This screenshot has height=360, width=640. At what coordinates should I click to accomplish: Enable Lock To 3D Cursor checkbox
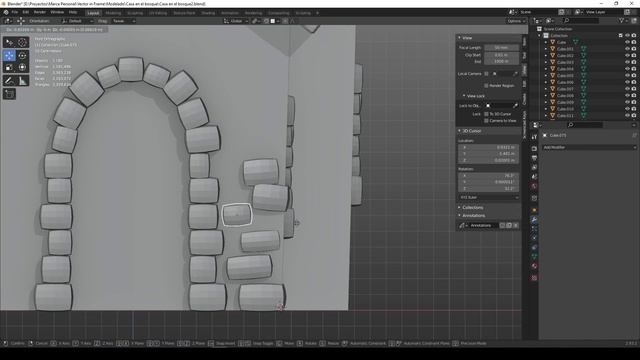486,114
